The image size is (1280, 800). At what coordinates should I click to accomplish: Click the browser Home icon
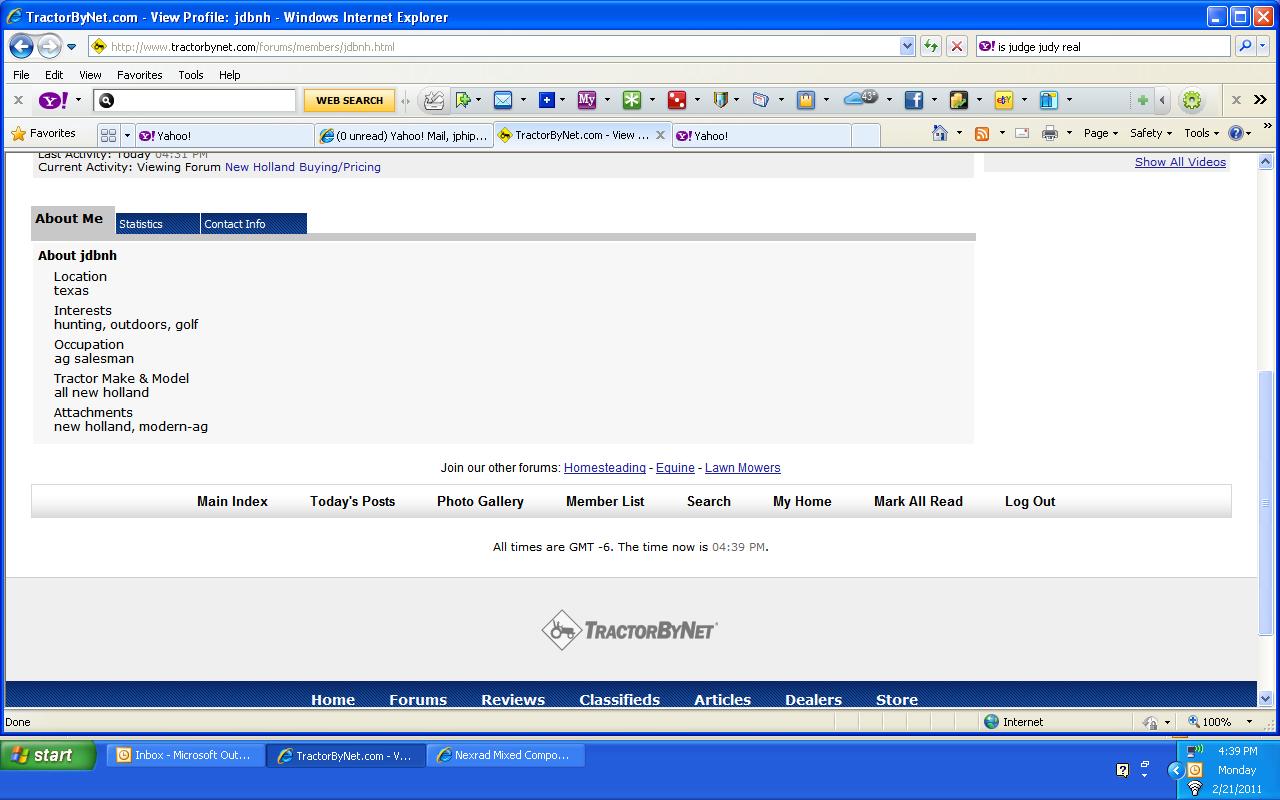(x=939, y=133)
